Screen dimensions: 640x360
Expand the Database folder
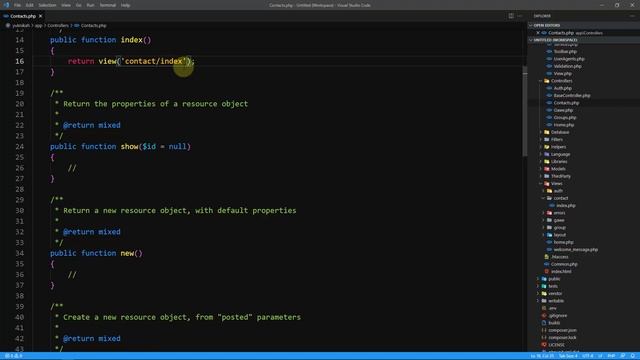pyautogui.click(x=560, y=132)
